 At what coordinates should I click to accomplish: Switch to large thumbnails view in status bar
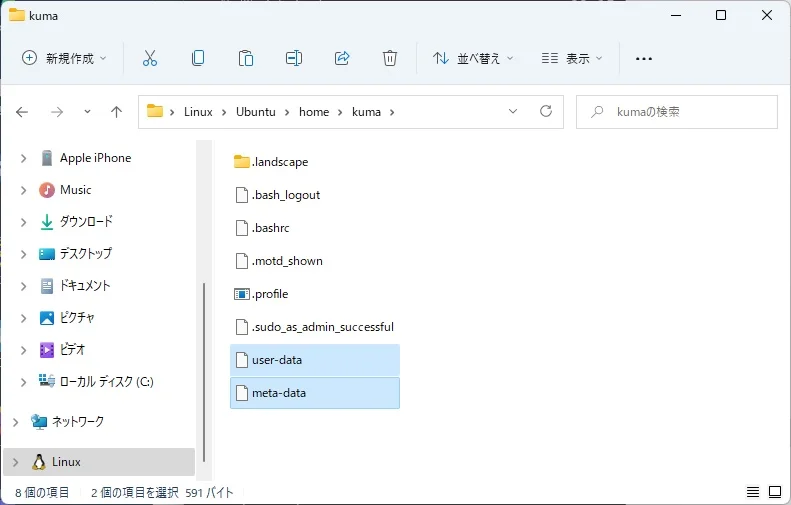click(x=774, y=492)
